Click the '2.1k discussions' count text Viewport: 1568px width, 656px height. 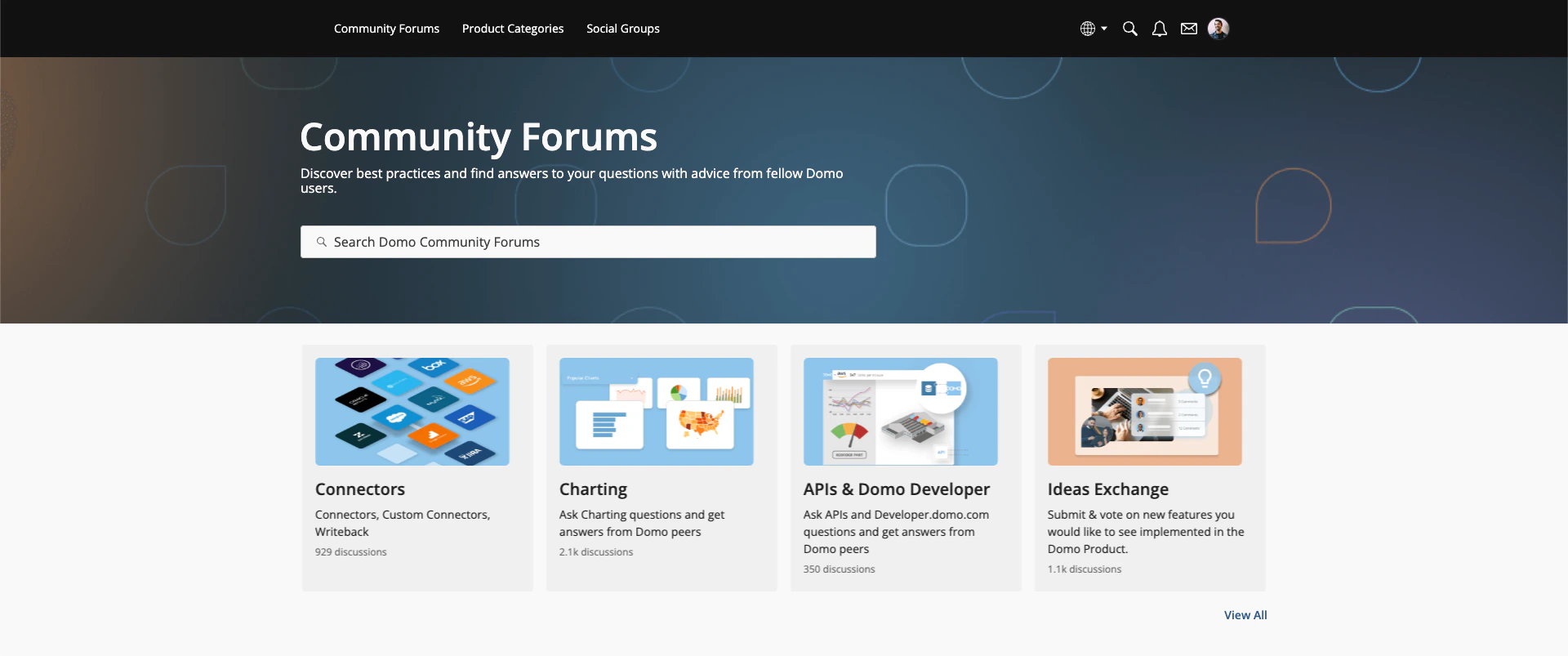point(596,552)
